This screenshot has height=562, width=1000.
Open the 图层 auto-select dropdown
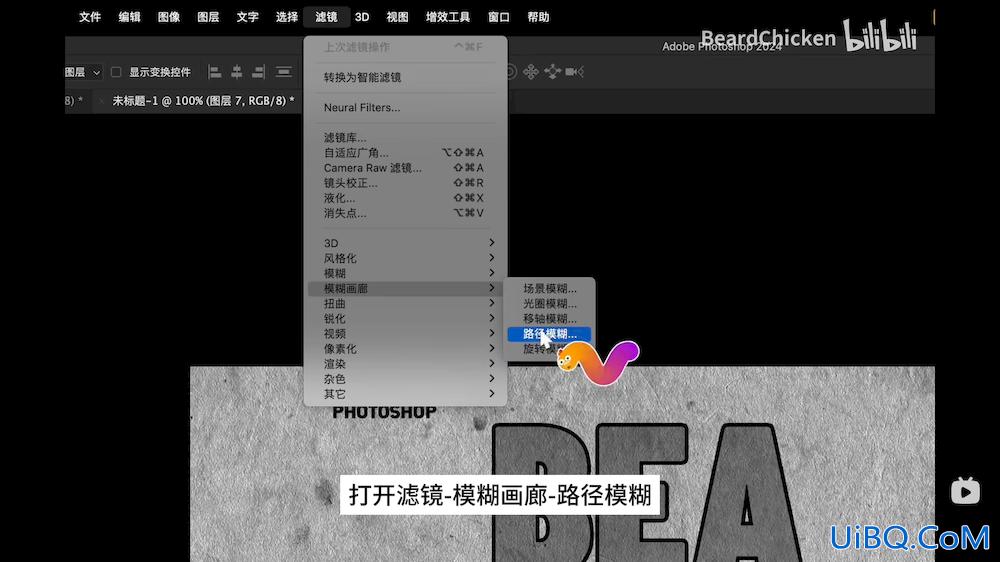(x=84, y=72)
